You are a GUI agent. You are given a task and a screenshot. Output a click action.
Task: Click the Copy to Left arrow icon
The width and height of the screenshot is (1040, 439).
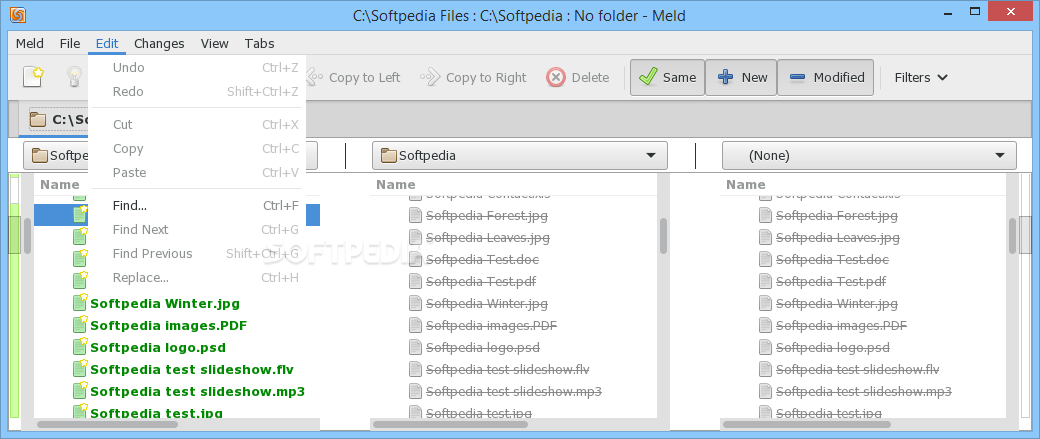(314, 78)
